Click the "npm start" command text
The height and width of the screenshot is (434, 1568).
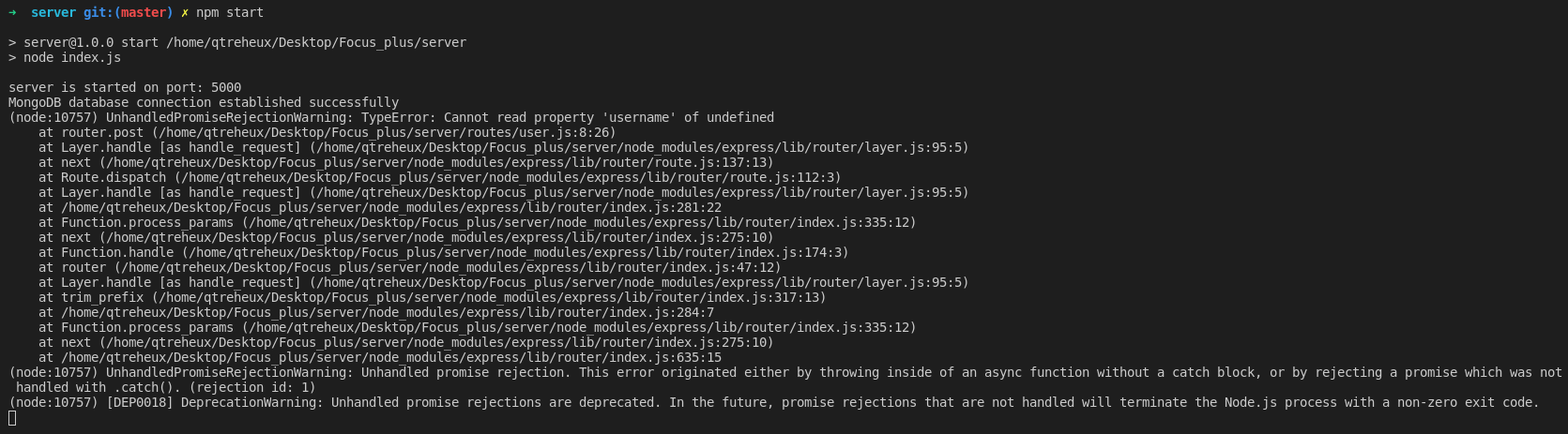point(230,12)
